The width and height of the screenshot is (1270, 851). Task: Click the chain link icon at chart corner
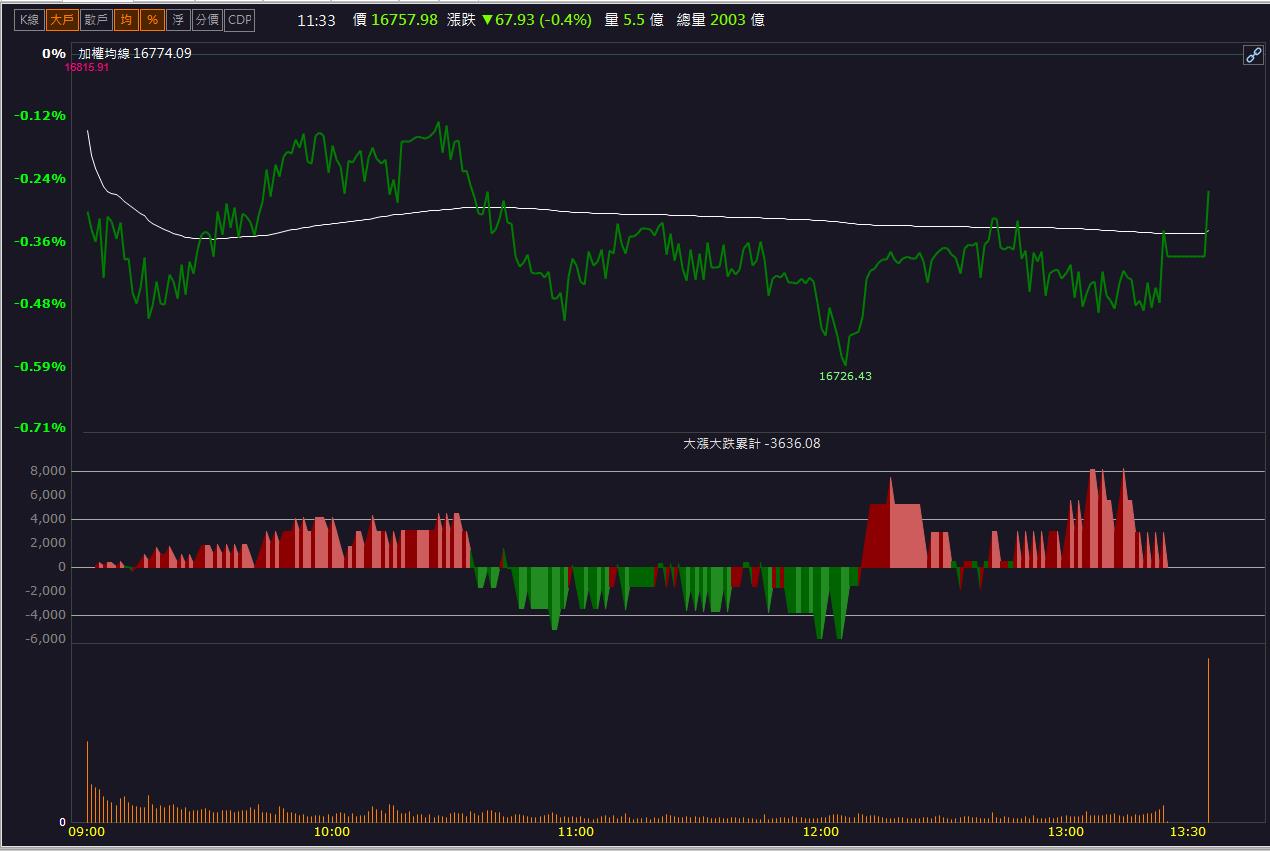[1254, 55]
